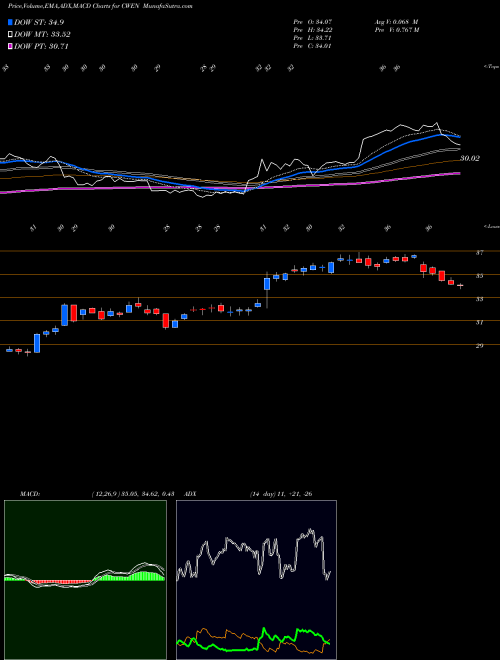Click the white DOW MT legend swatch

click(10, 35)
